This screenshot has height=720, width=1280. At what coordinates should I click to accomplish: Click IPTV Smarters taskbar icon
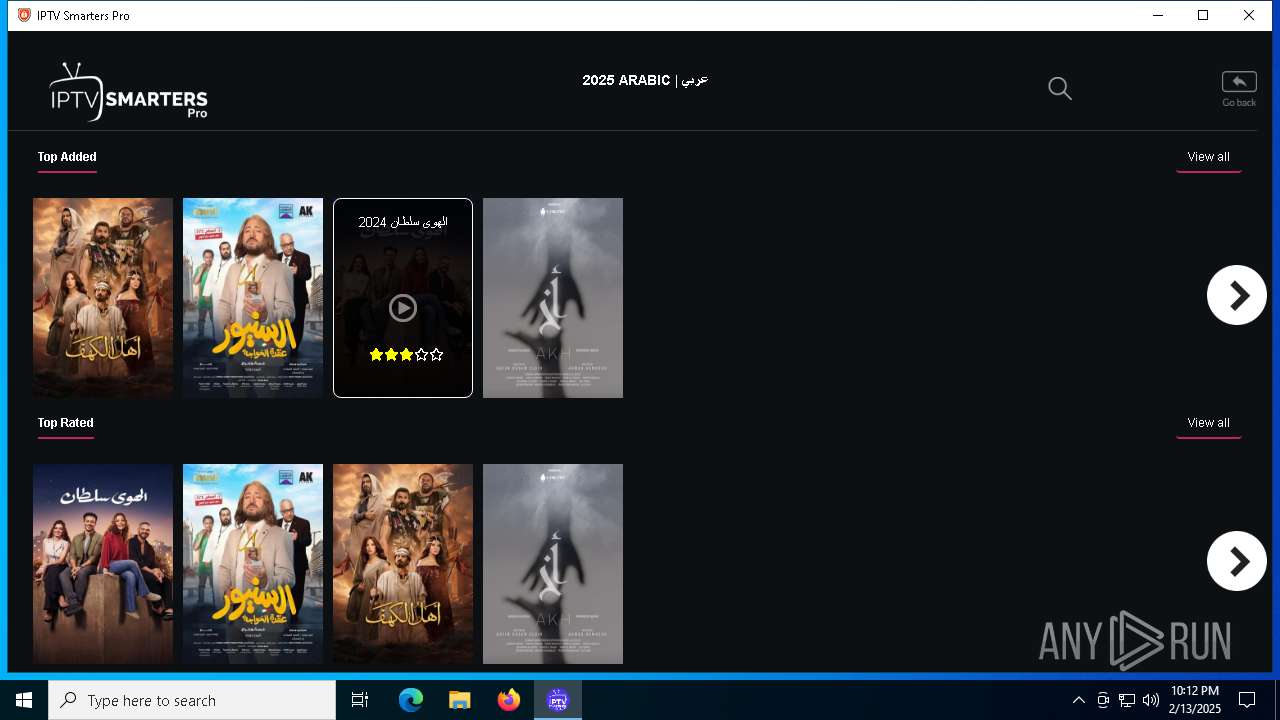point(558,700)
